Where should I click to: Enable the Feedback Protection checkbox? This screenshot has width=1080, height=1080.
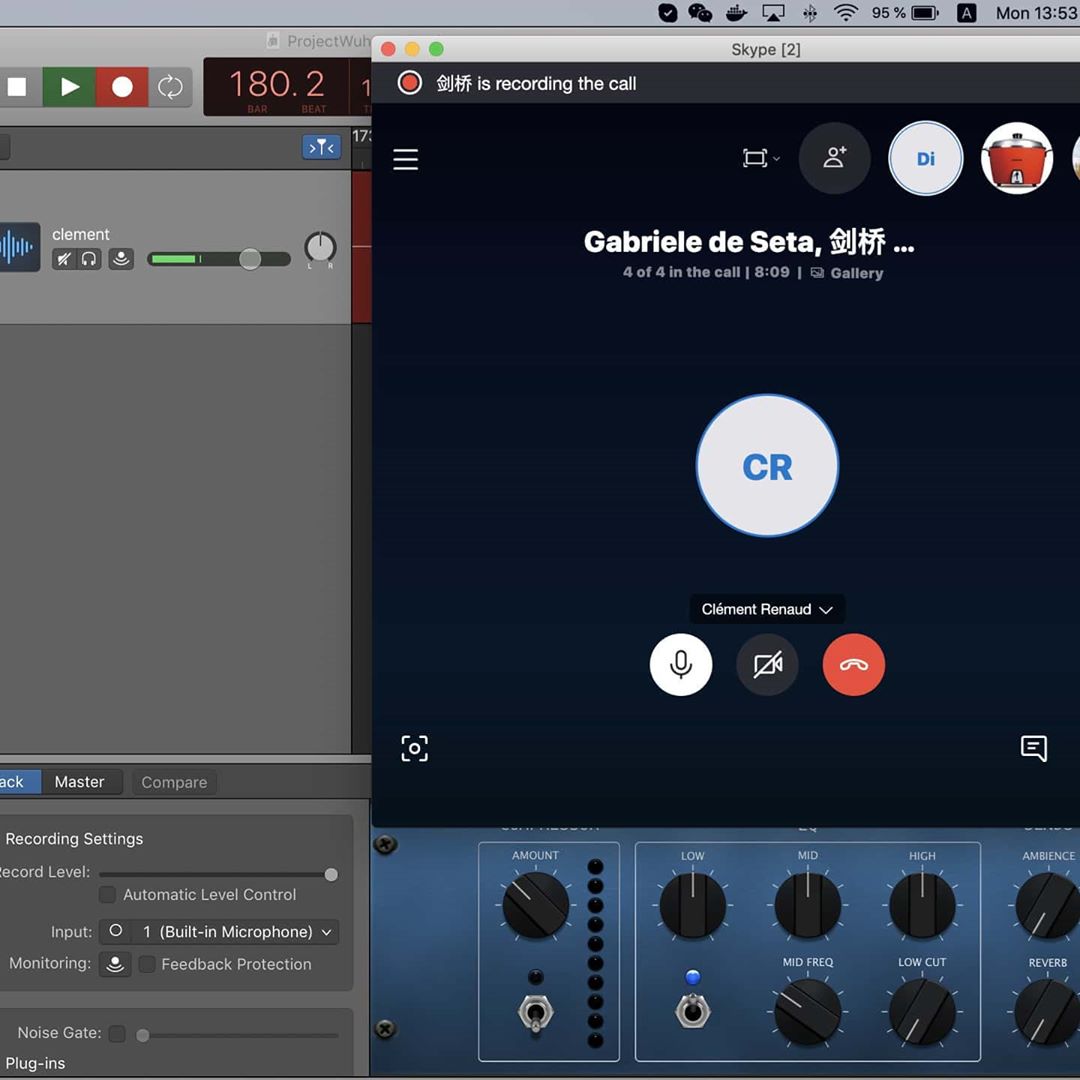(147, 964)
